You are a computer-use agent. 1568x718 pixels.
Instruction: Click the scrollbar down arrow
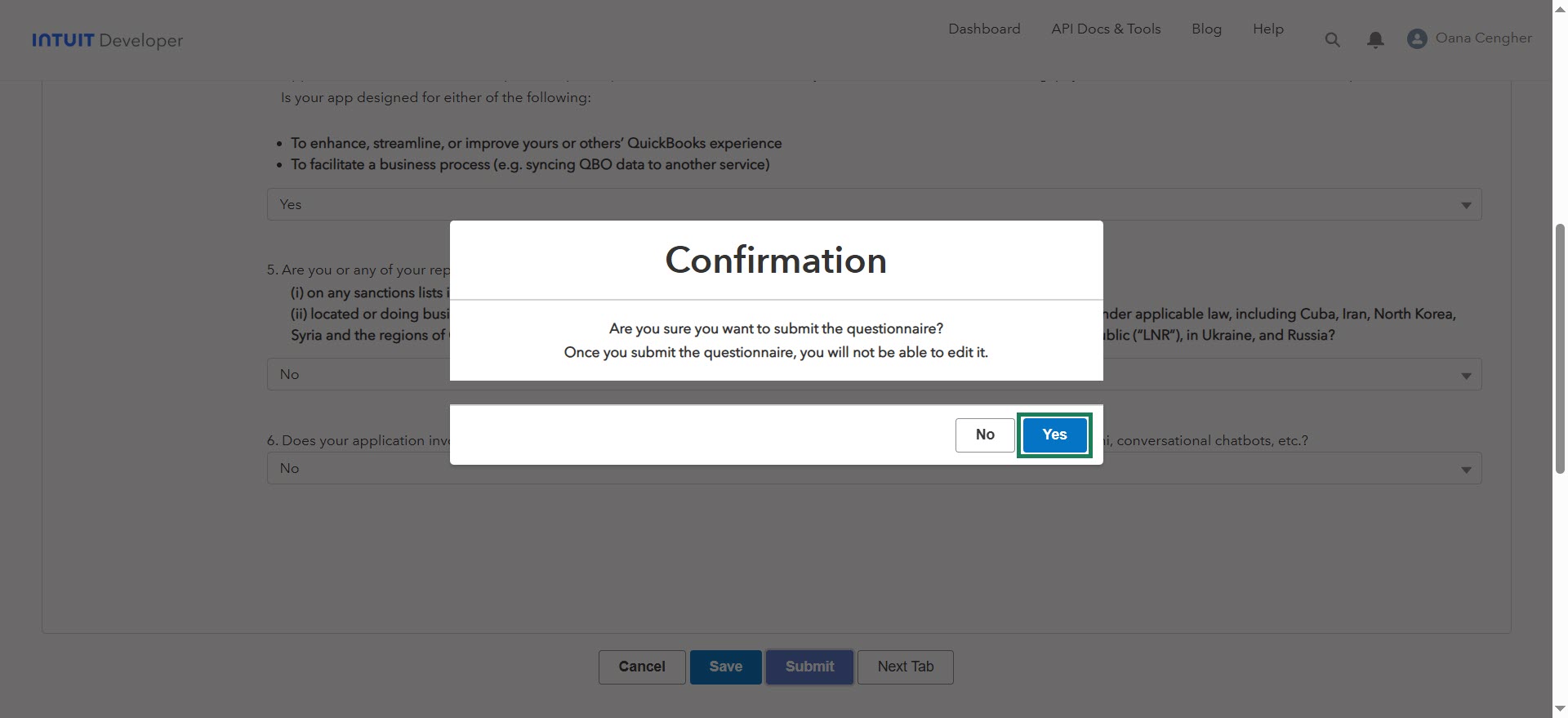pos(1560,709)
